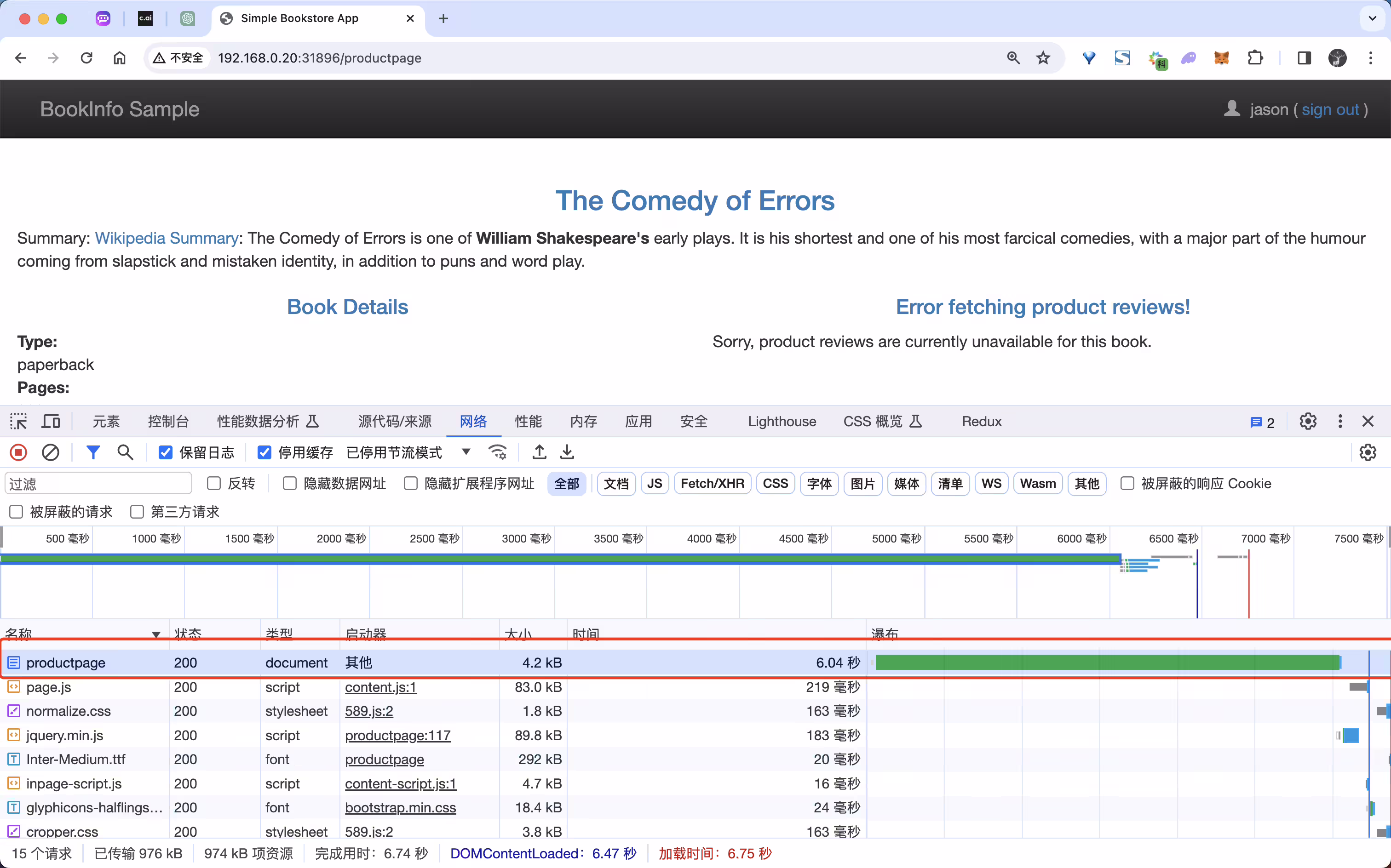Toggle the network filter funnel icon

click(92, 453)
